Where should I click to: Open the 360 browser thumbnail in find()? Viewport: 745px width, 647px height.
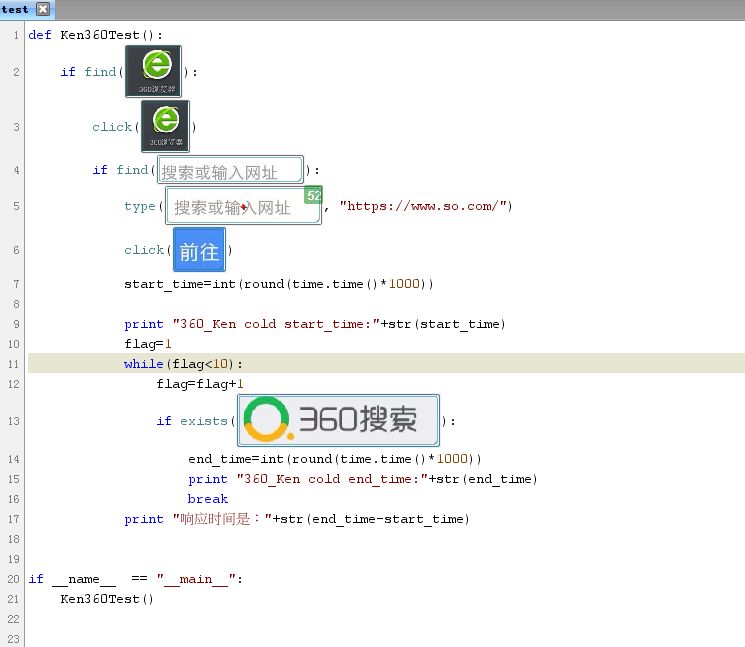[x=153, y=71]
